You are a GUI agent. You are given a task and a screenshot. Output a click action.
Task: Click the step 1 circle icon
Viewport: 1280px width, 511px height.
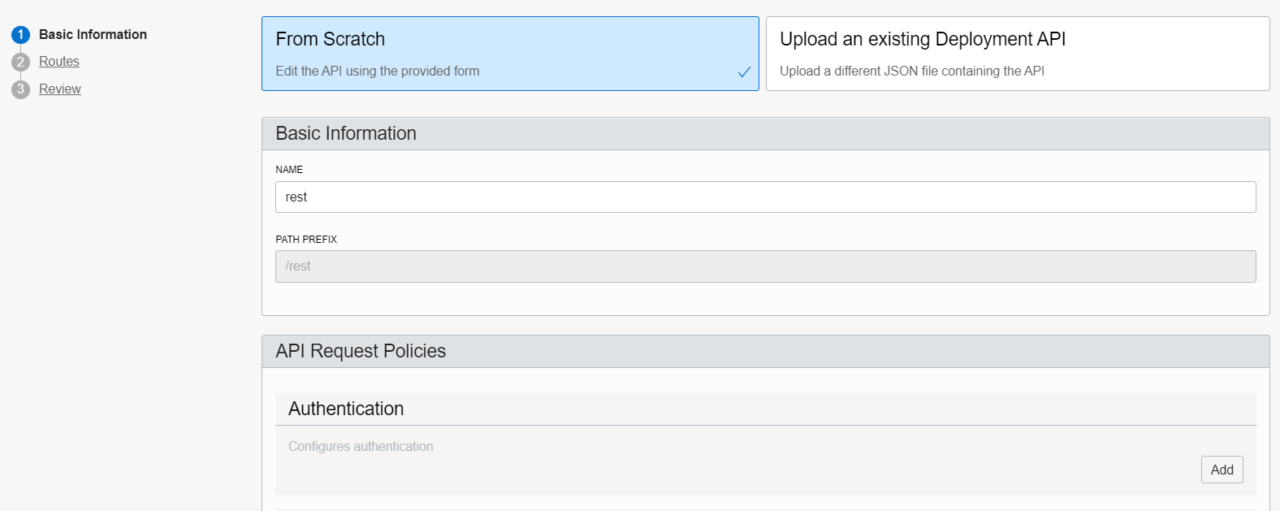(x=21, y=34)
